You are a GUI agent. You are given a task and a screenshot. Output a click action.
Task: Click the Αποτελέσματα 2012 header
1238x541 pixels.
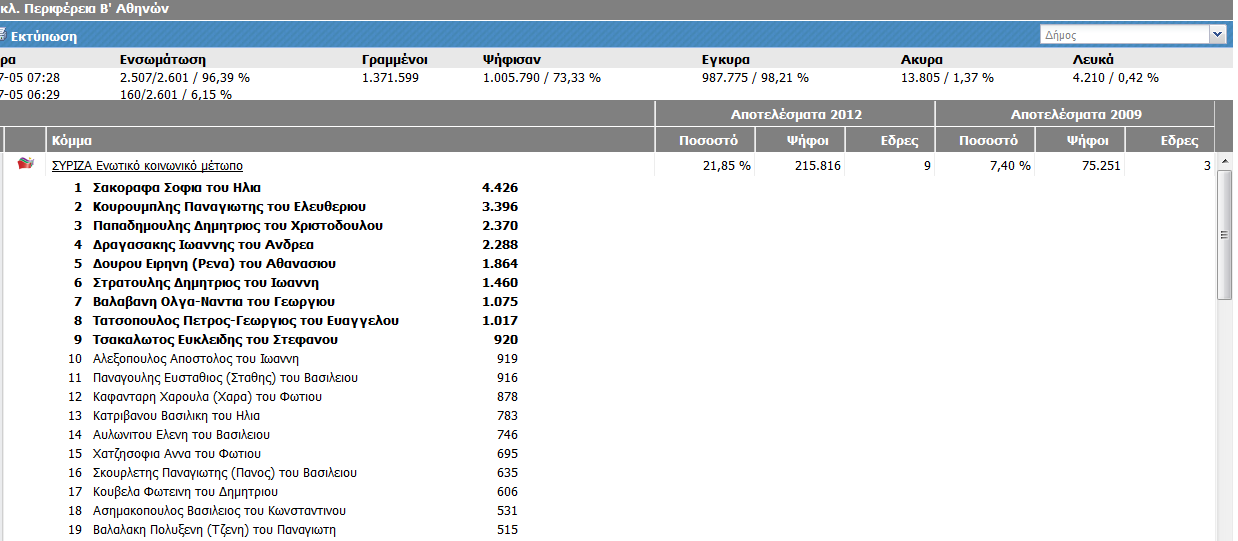(795, 114)
